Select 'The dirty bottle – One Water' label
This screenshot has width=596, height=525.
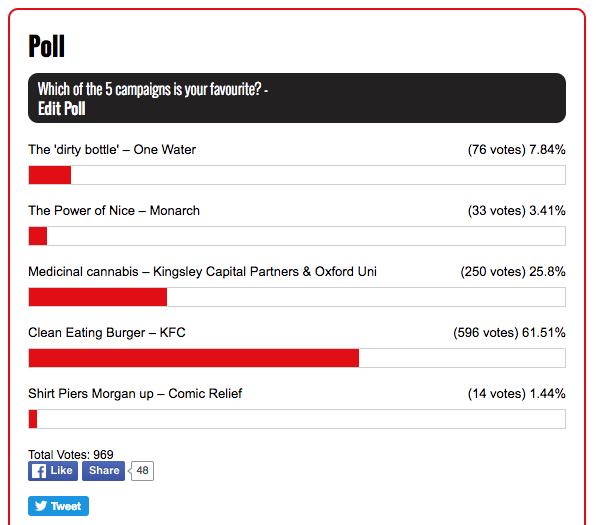[112, 150]
